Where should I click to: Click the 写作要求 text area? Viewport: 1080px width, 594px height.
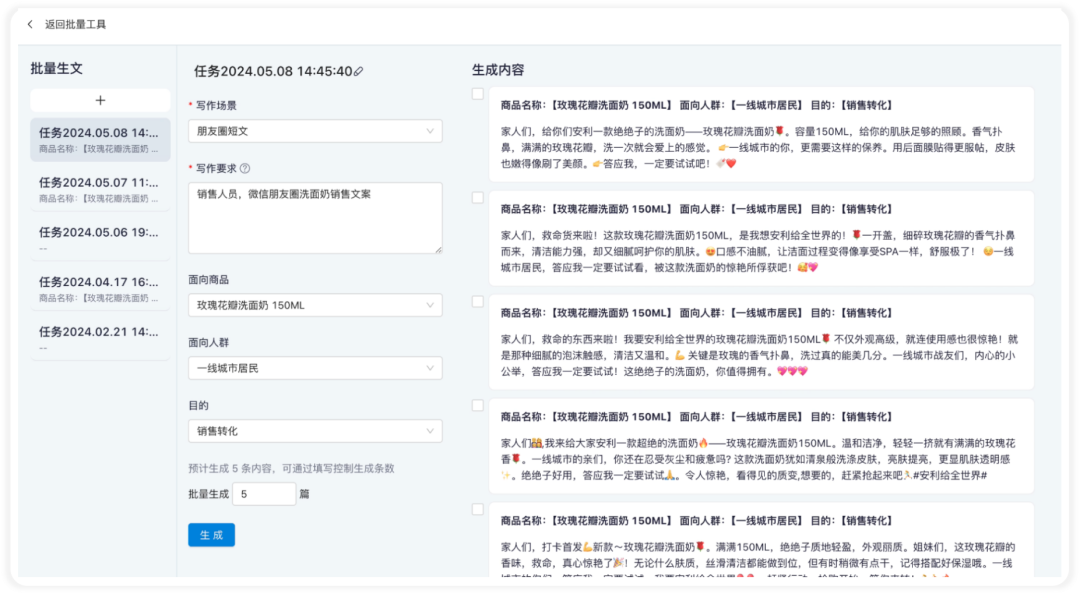(x=315, y=218)
